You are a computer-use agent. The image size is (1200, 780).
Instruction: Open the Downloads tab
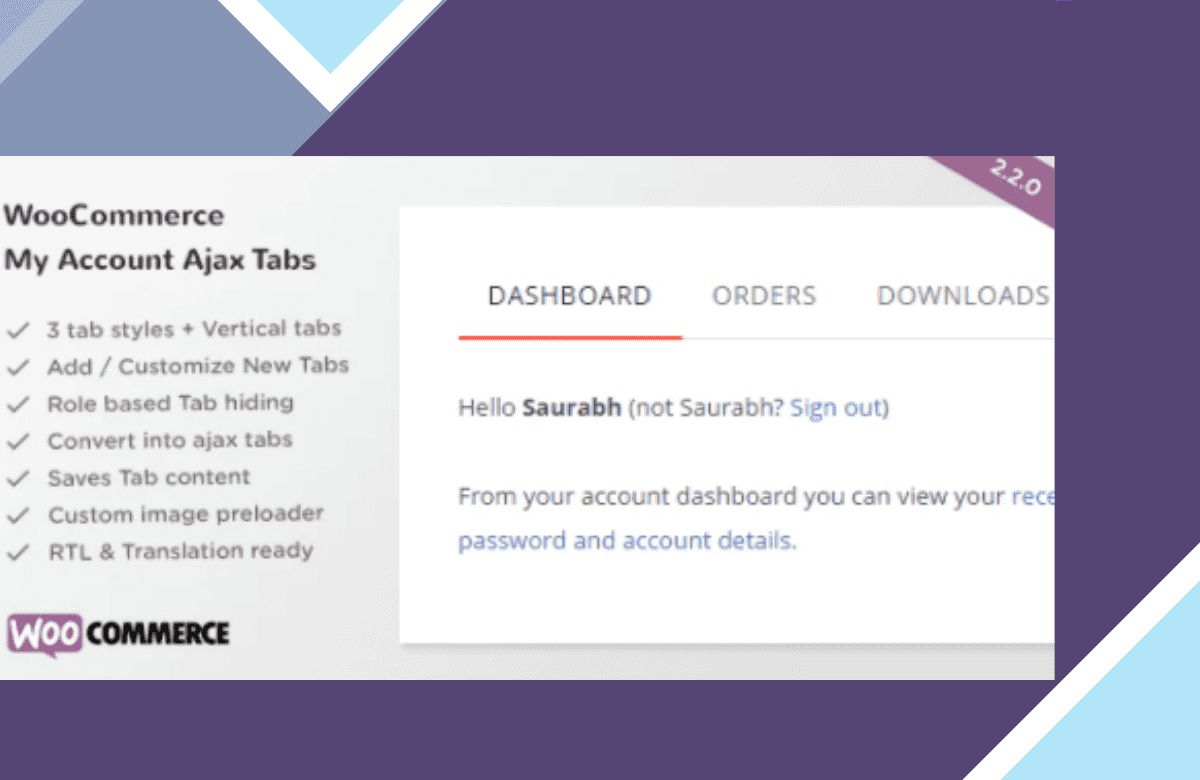coord(963,296)
